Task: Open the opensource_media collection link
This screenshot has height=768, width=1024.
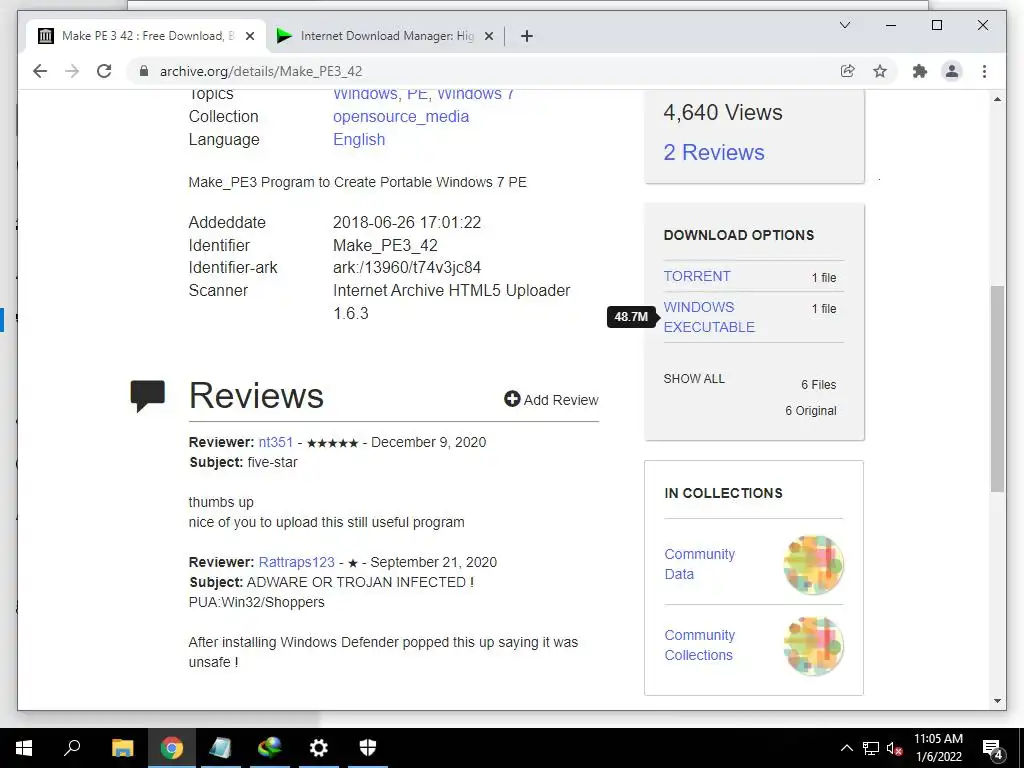Action: coord(401,116)
